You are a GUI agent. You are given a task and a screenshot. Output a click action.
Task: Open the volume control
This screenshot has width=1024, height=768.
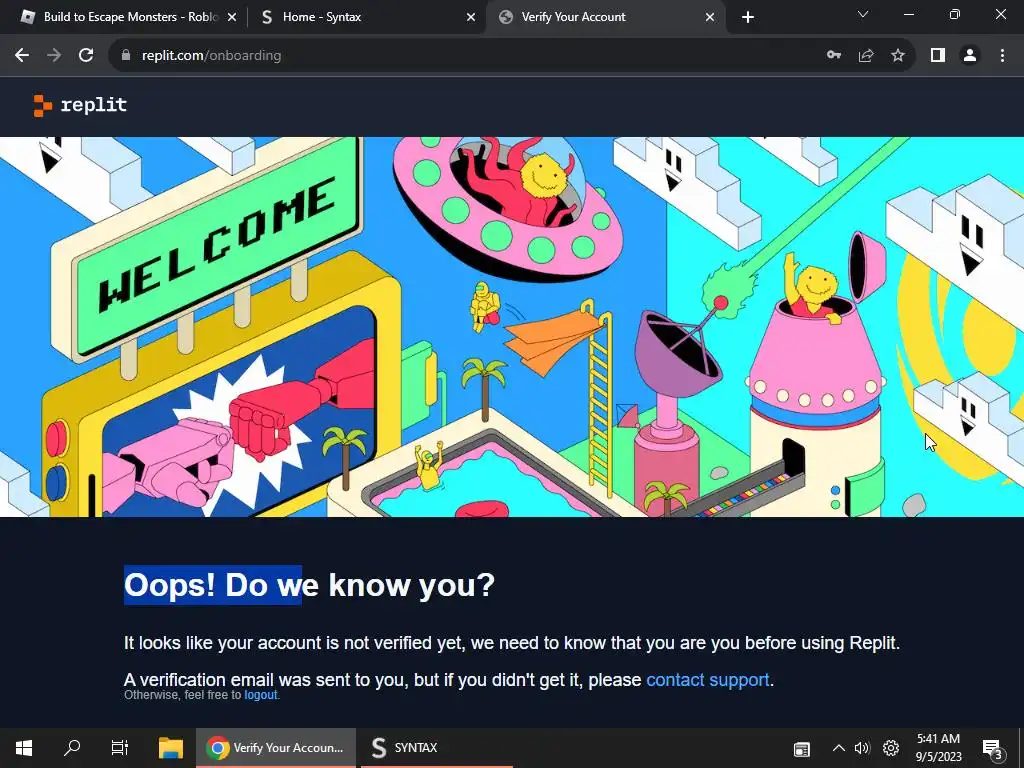pyautogui.click(x=862, y=748)
